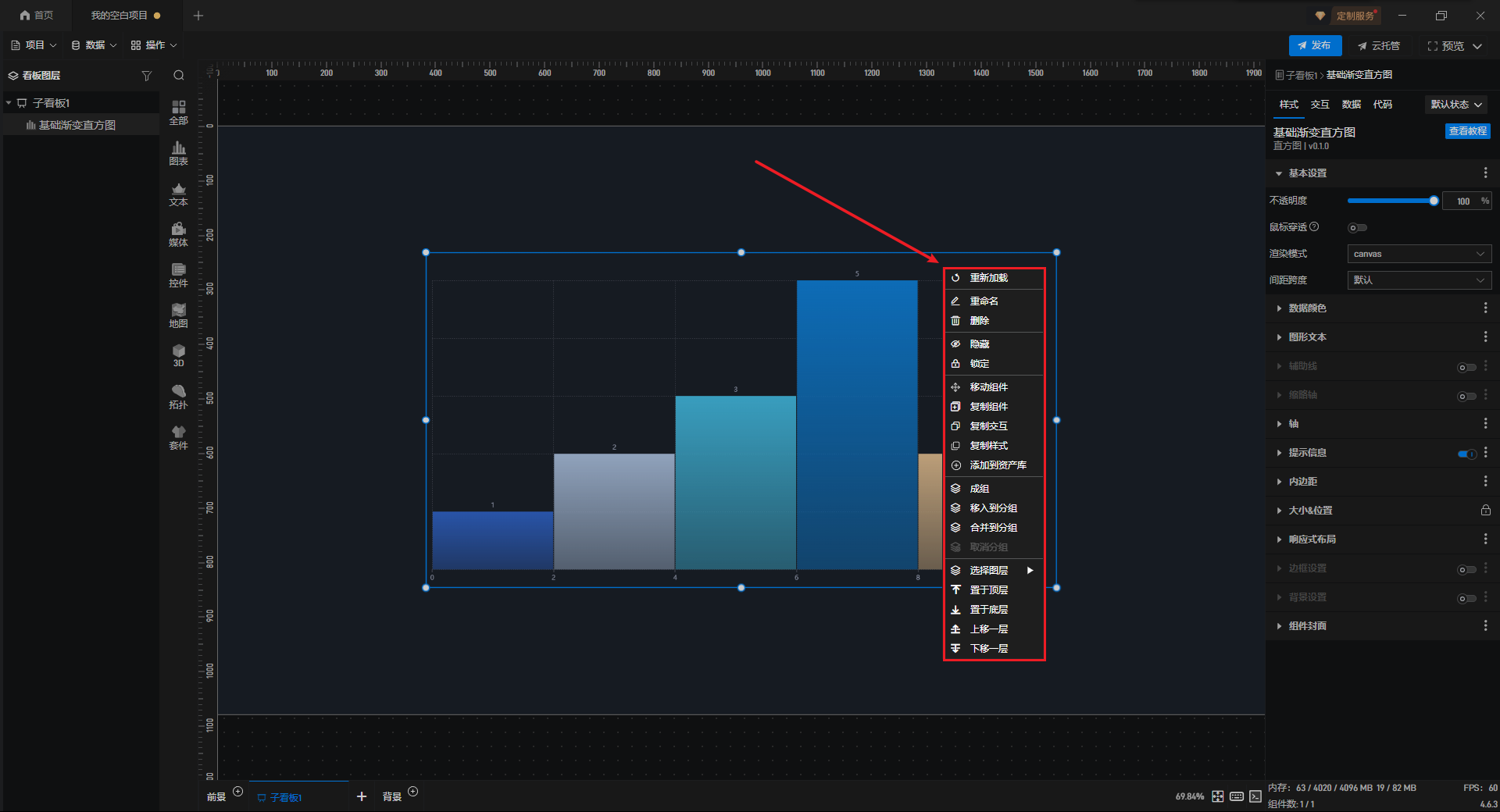Enable the 边框设置 toggle
1500x812 pixels.
[x=1466, y=569]
